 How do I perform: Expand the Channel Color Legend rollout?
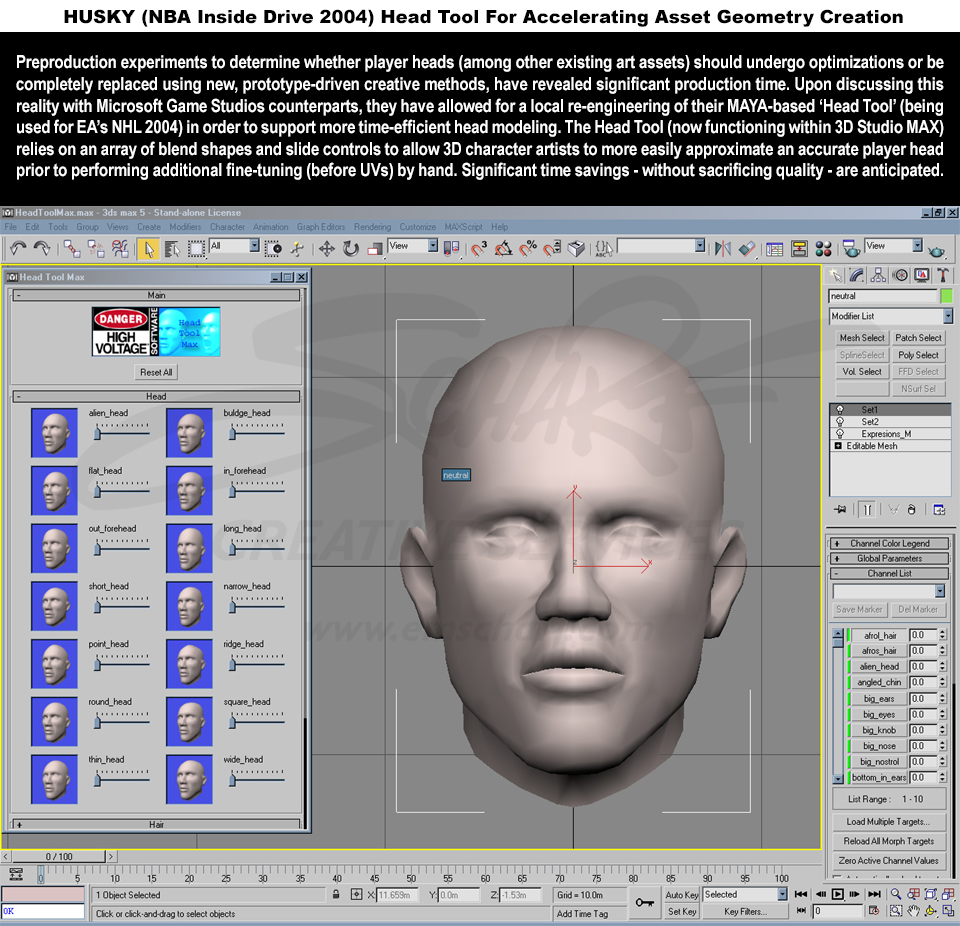tap(889, 543)
